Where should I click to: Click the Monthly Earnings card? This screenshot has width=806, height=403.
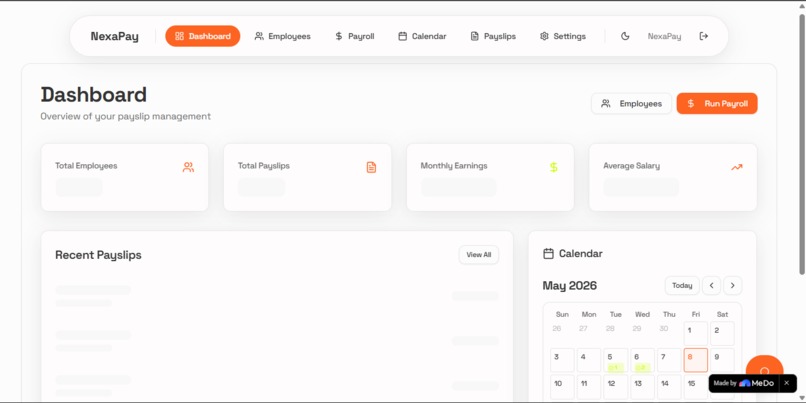pyautogui.click(x=490, y=177)
